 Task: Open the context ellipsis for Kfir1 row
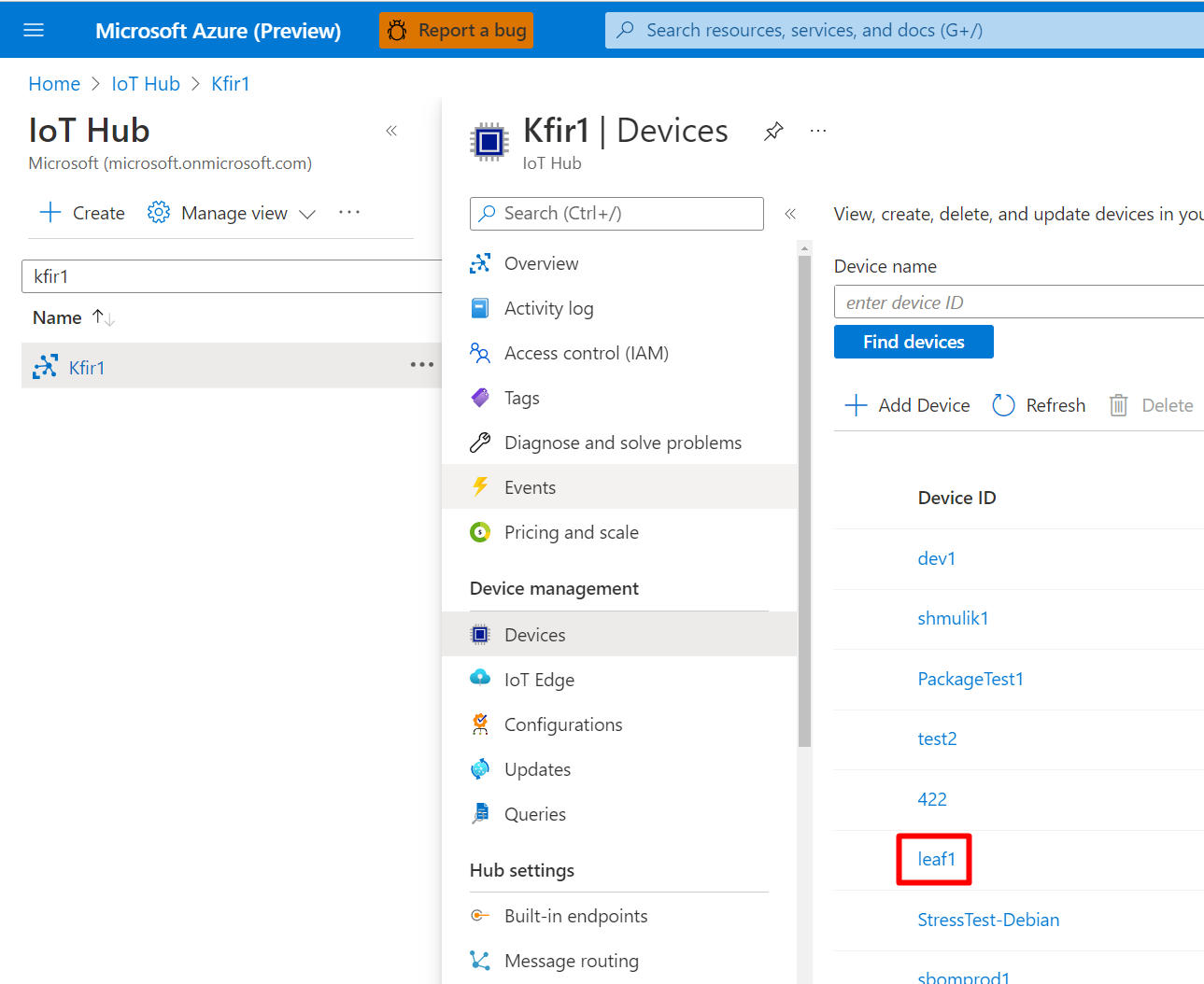coord(422,365)
